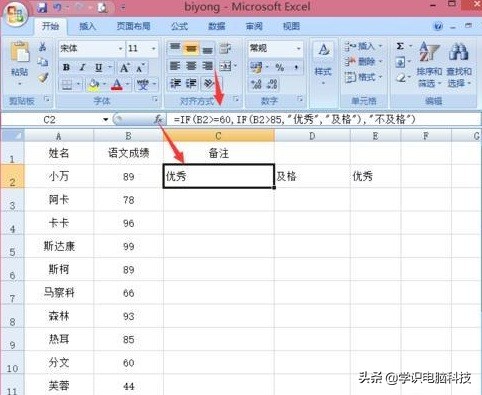Apply cell borders icon
Screen dimensions: 482x395
(67, 85)
